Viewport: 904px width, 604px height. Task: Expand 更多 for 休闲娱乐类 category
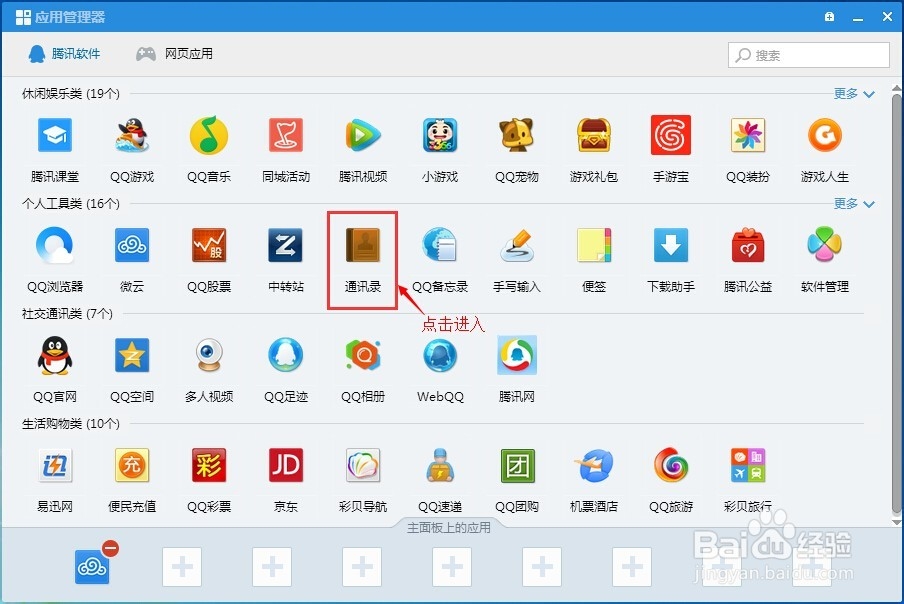pos(845,92)
